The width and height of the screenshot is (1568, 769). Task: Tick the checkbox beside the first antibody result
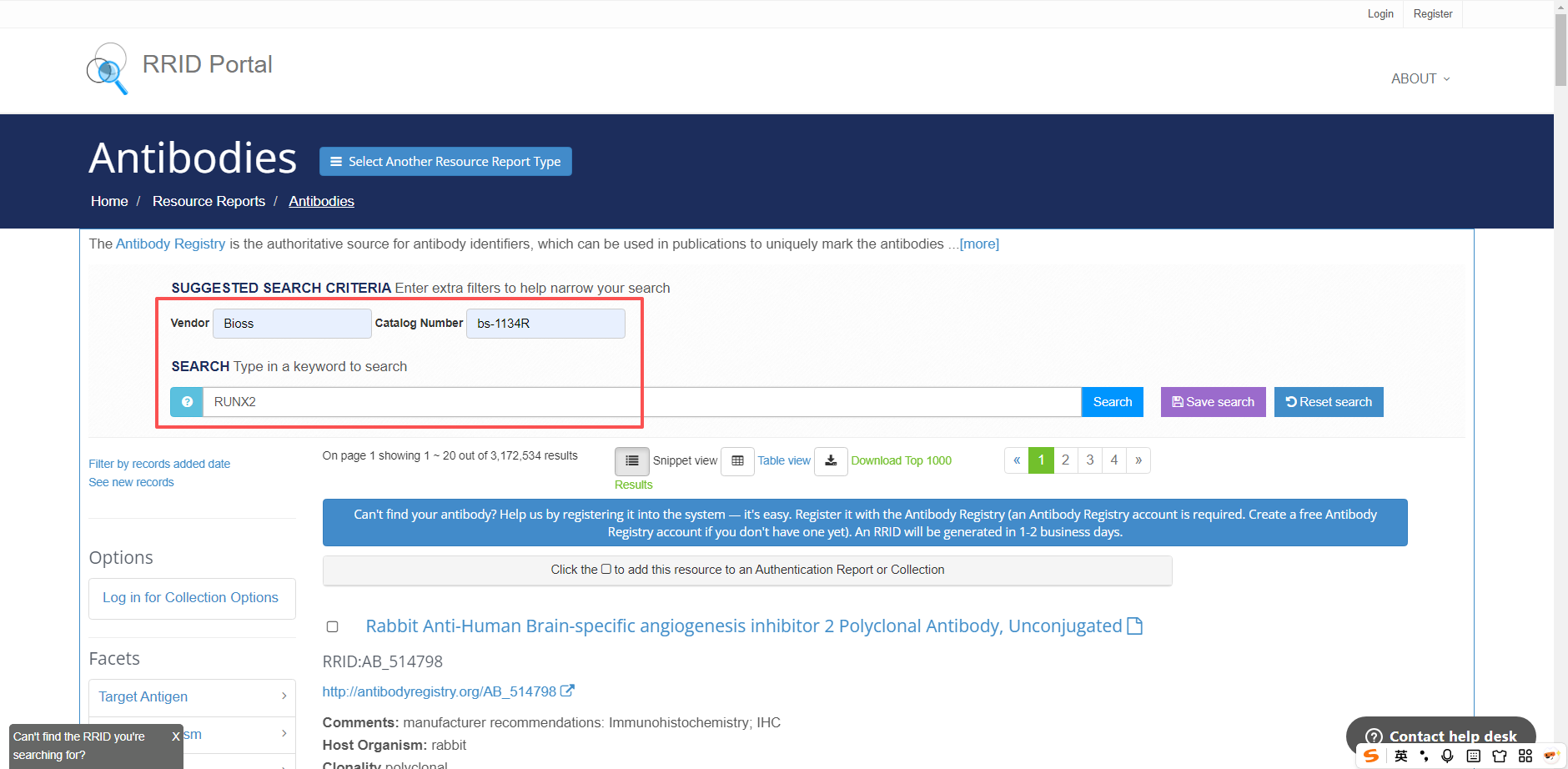coord(332,626)
